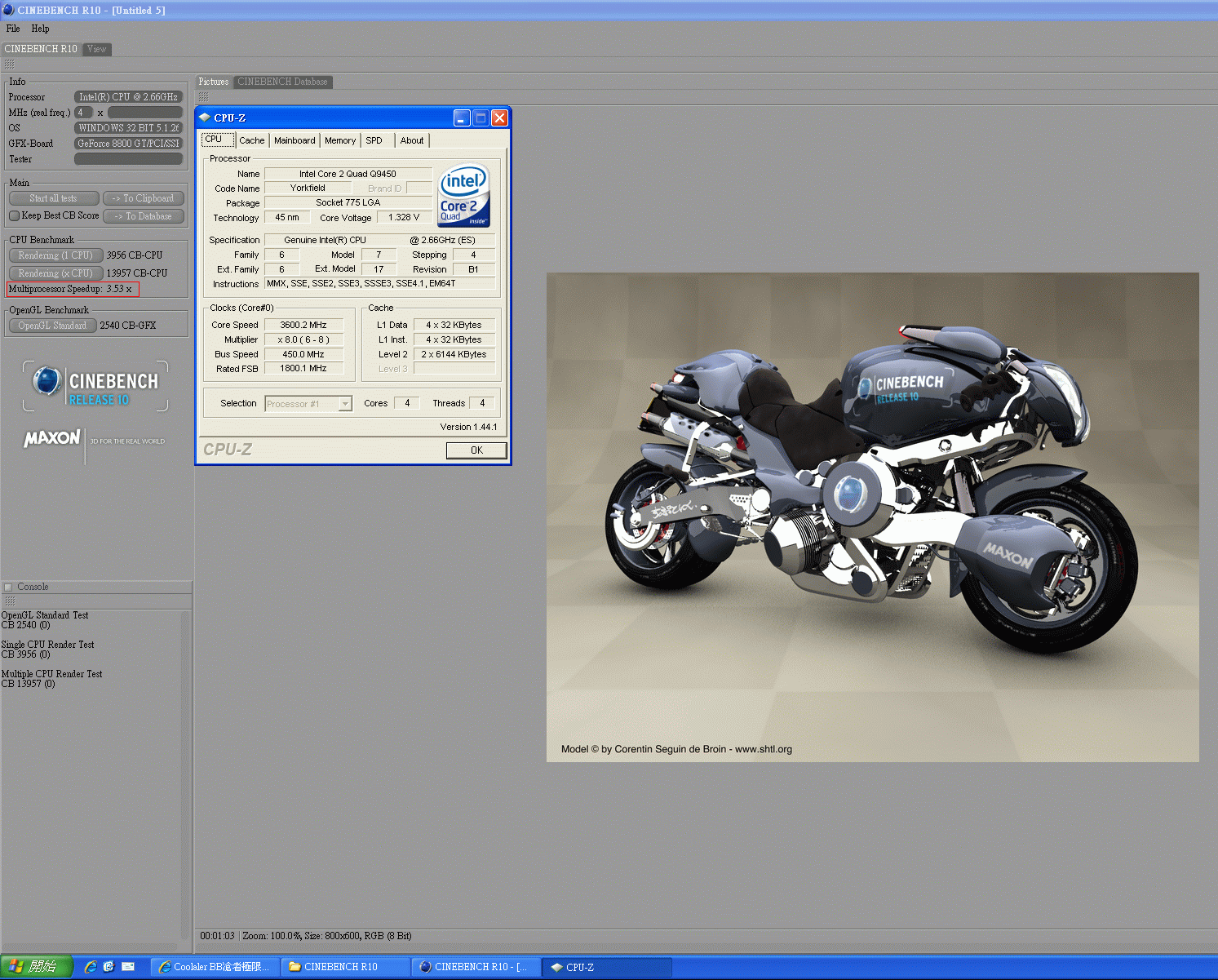The image size is (1218, 980).
Task: Select the CINEBENCH R10 tab
Action: click(x=41, y=49)
